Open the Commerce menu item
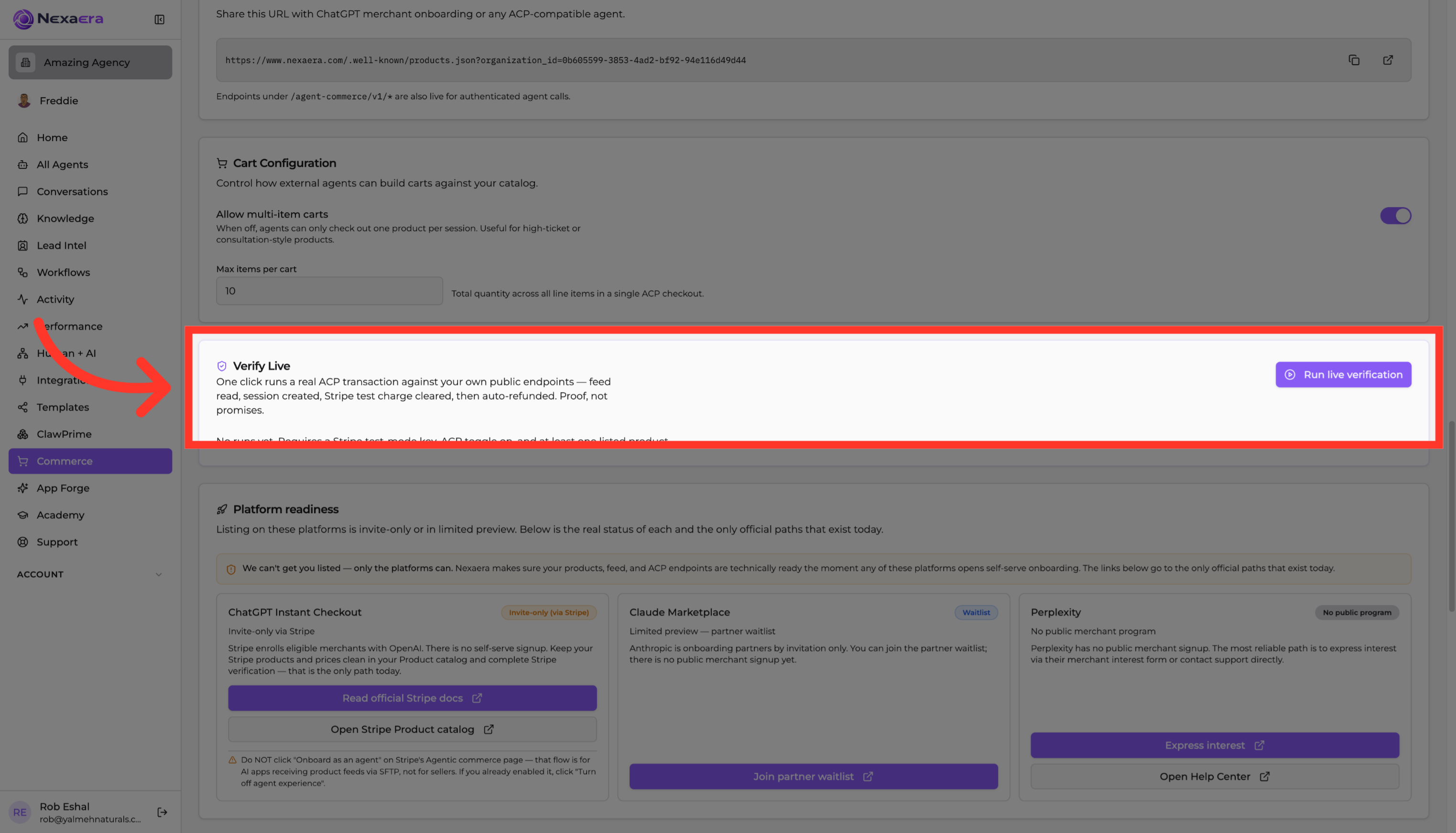Screen dimensions: 1456x833 click(x=90, y=461)
